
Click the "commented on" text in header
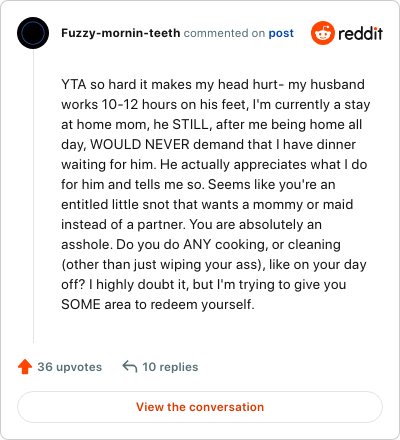tap(224, 33)
